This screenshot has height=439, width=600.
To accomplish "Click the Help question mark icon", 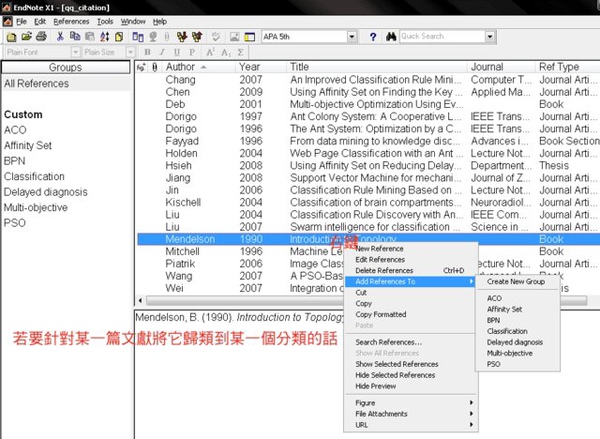I will (373, 37).
